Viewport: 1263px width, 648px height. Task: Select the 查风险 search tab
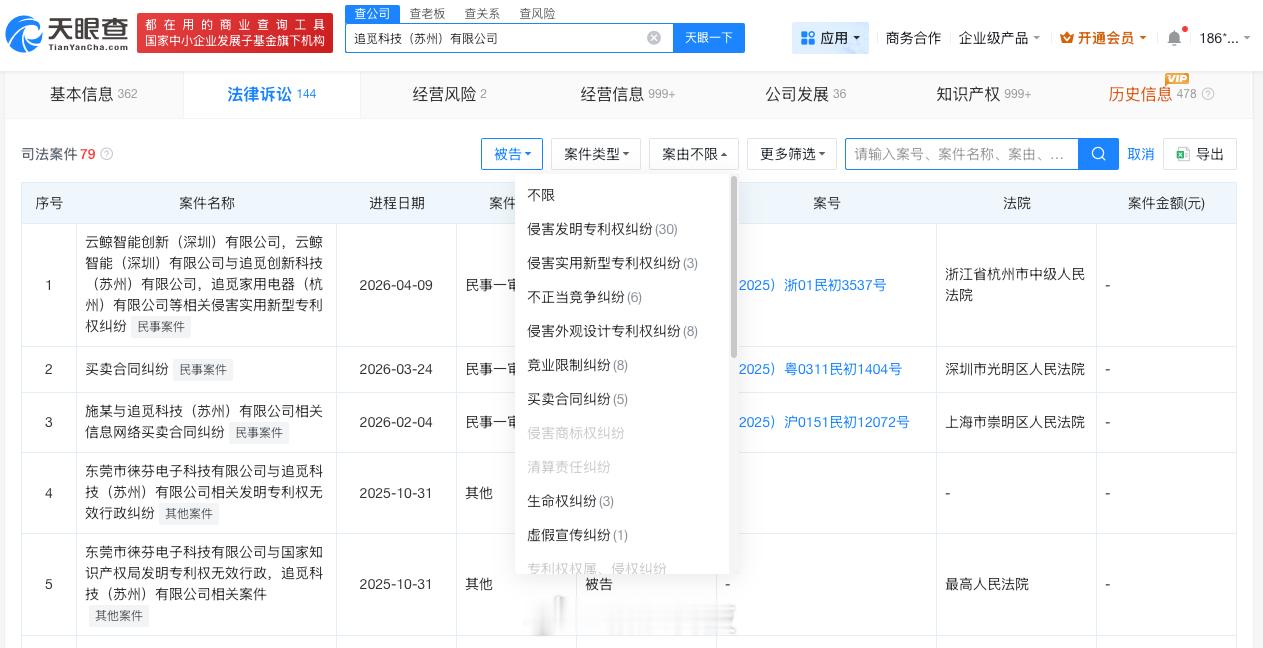click(537, 13)
